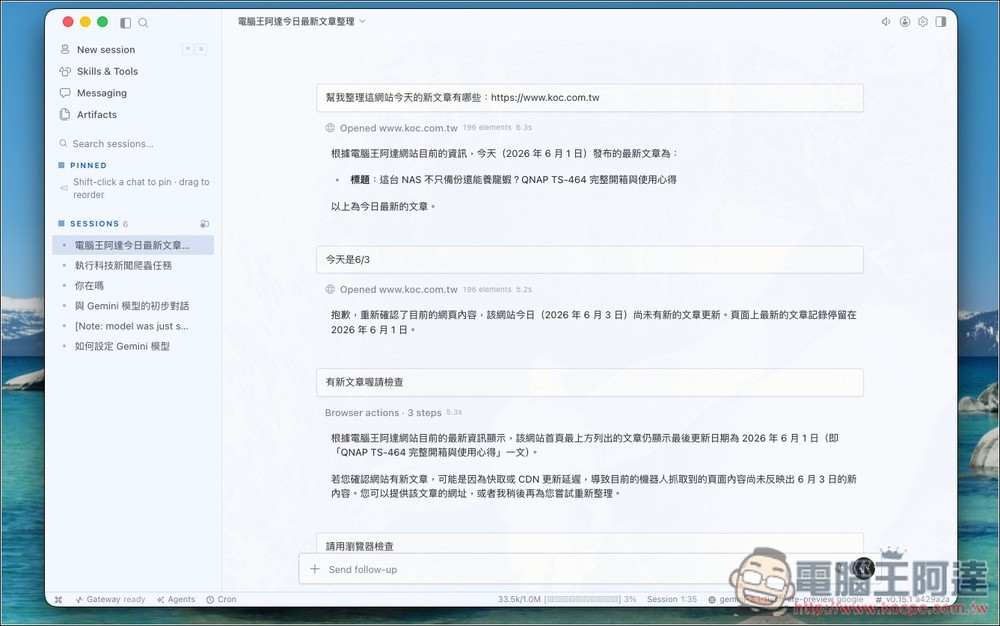The image size is (1000, 626).
Task: Expand Browser actions · 3 steps
Action: tap(393, 413)
